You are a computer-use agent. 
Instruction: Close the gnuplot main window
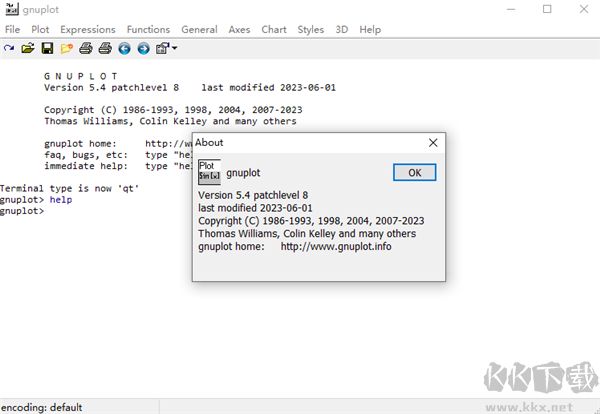click(x=584, y=9)
